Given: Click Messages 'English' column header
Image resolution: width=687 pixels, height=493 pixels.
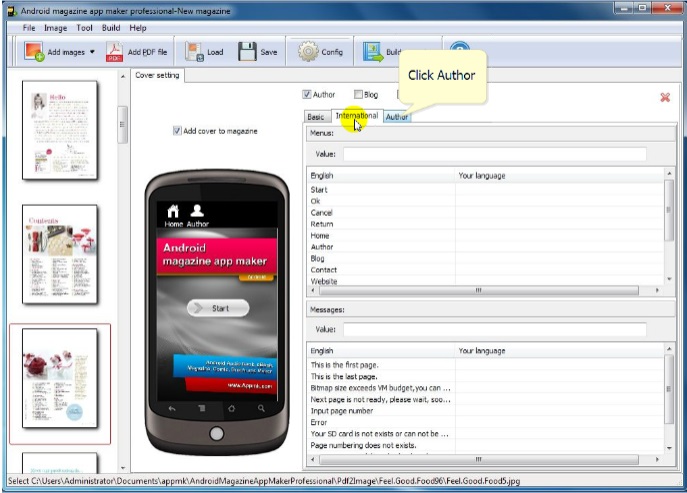Looking at the screenshot, I should coord(381,351).
